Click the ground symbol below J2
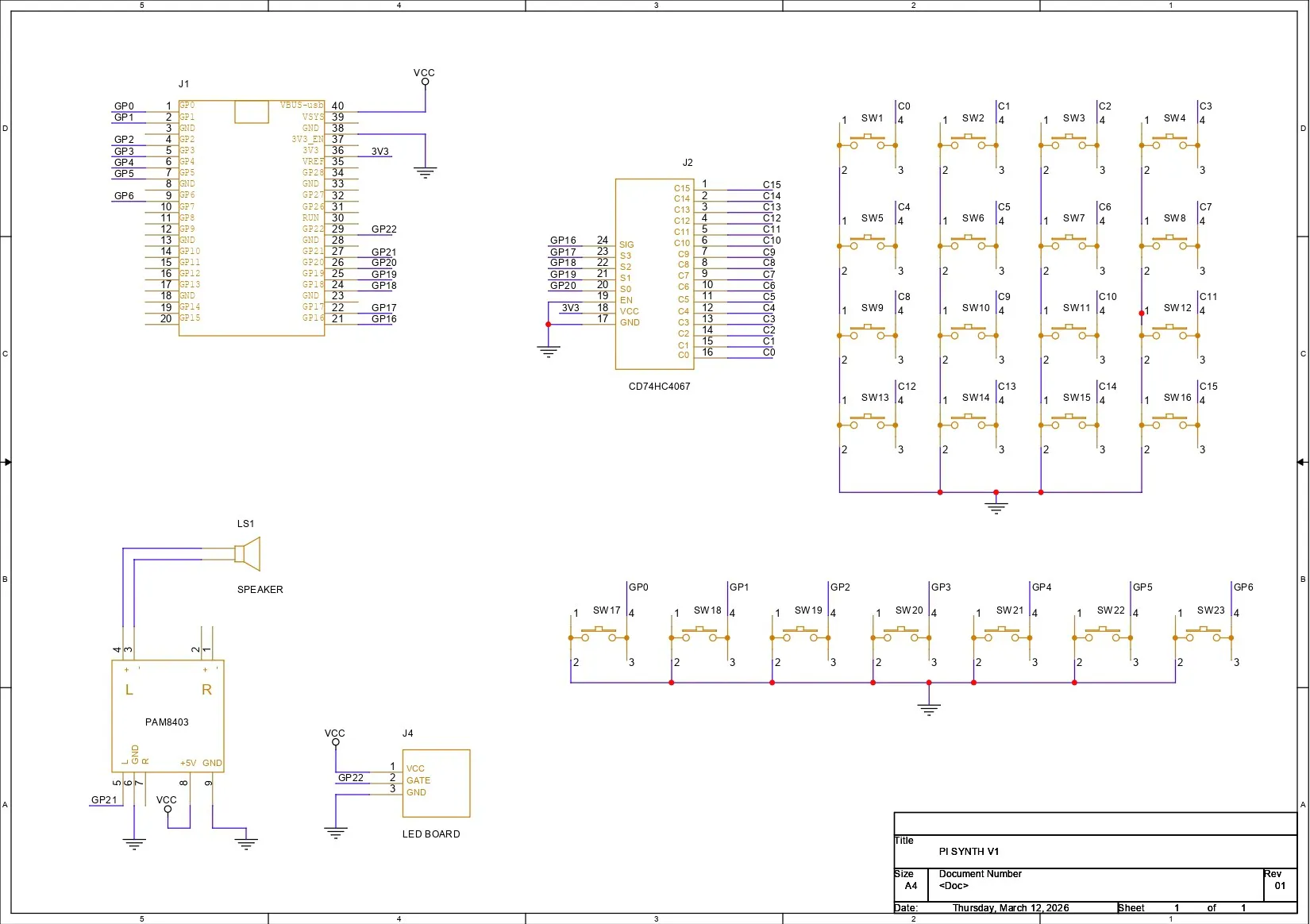This screenshot has width=1310, height=924. (548, 350)
